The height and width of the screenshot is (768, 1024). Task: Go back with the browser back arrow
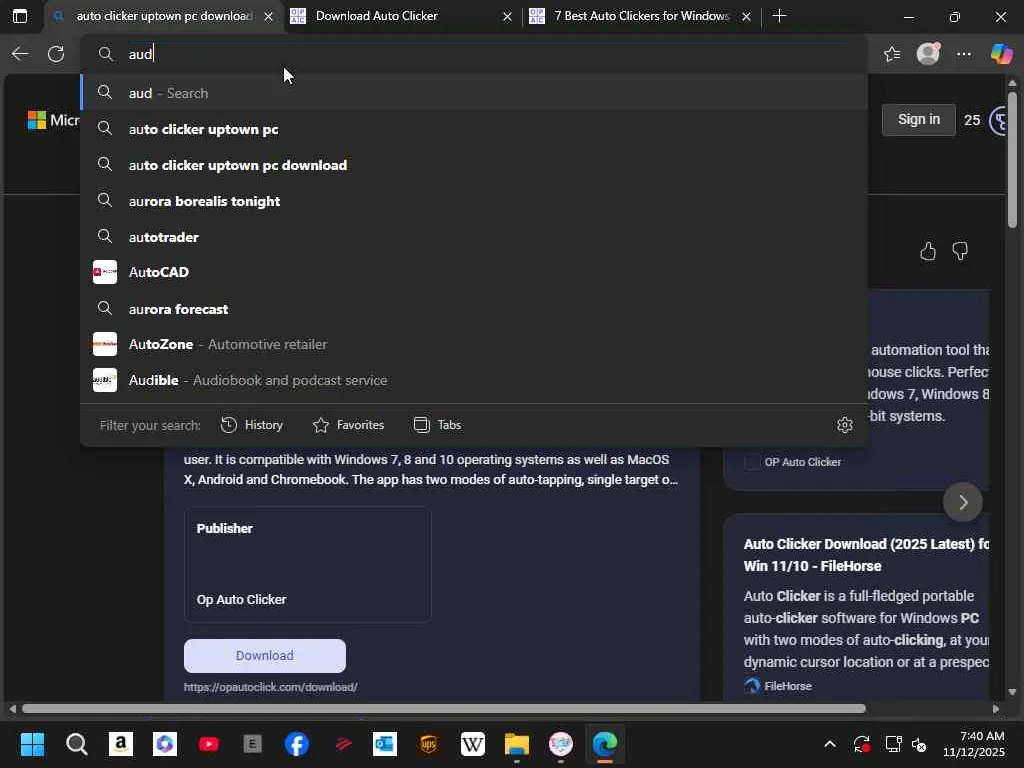tap(20, 54)
